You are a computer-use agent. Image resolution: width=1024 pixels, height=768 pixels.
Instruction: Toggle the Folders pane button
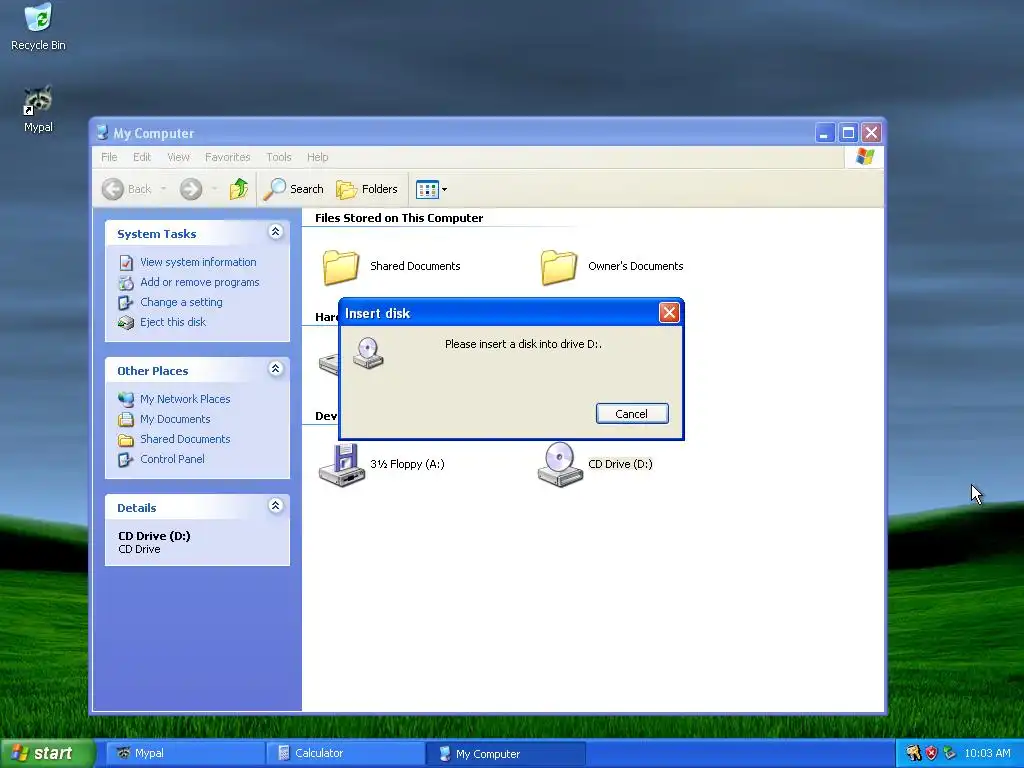click(x=367, y=189)
